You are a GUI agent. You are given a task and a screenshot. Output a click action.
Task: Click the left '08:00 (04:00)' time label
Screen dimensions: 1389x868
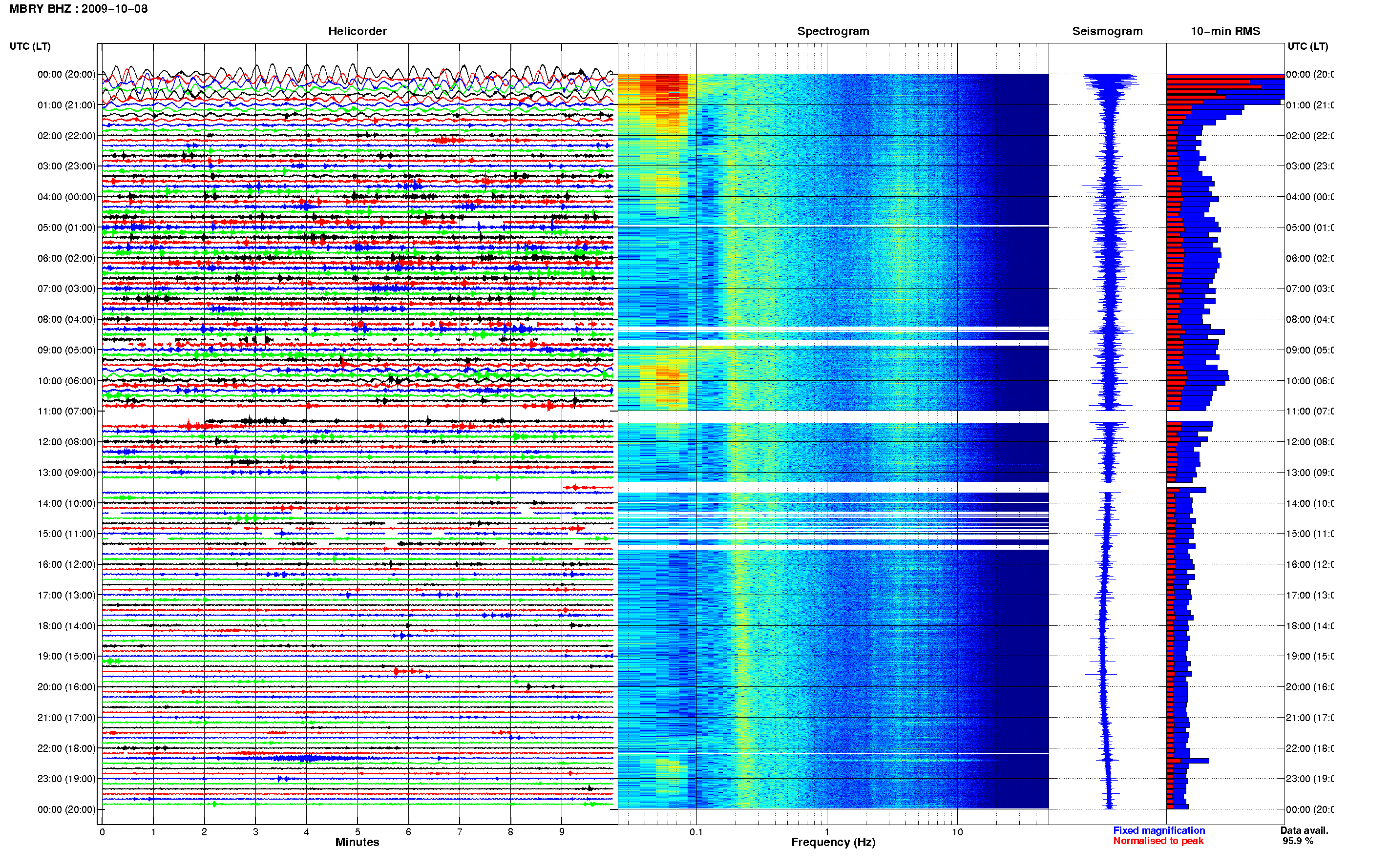pos(66,319)
